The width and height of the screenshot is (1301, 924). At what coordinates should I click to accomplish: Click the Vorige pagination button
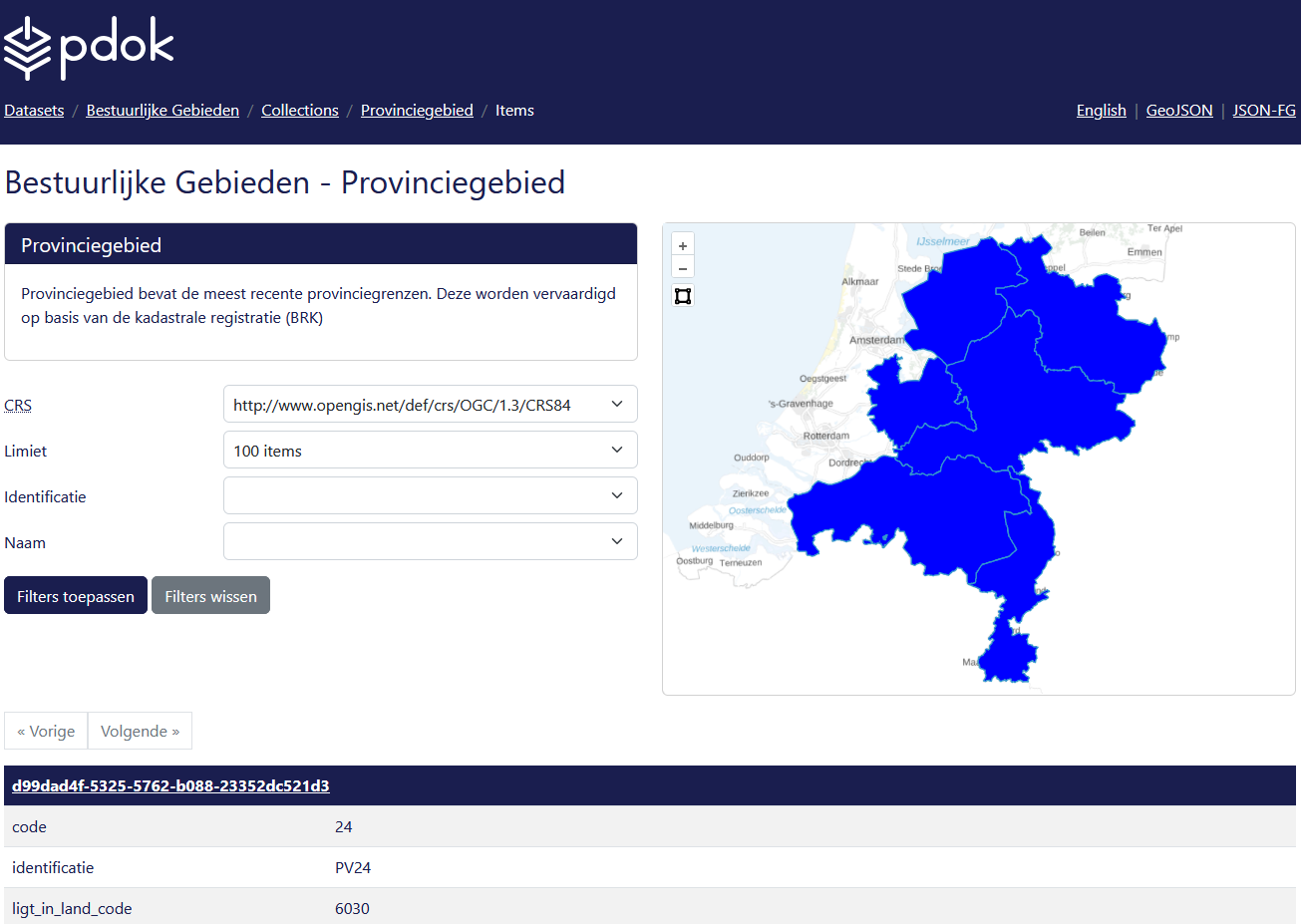pos(46,731)
